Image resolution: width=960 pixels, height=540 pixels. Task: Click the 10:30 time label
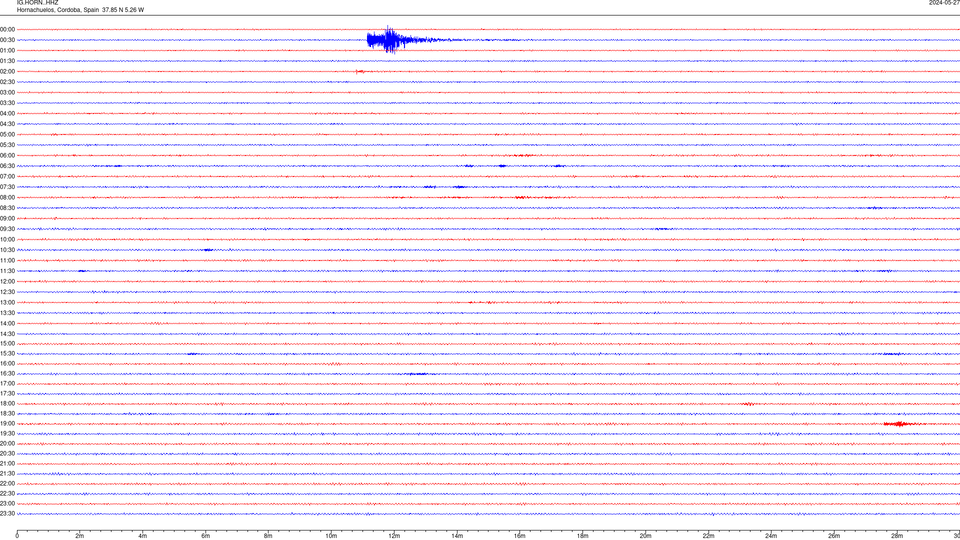click(x=7, y=250)
